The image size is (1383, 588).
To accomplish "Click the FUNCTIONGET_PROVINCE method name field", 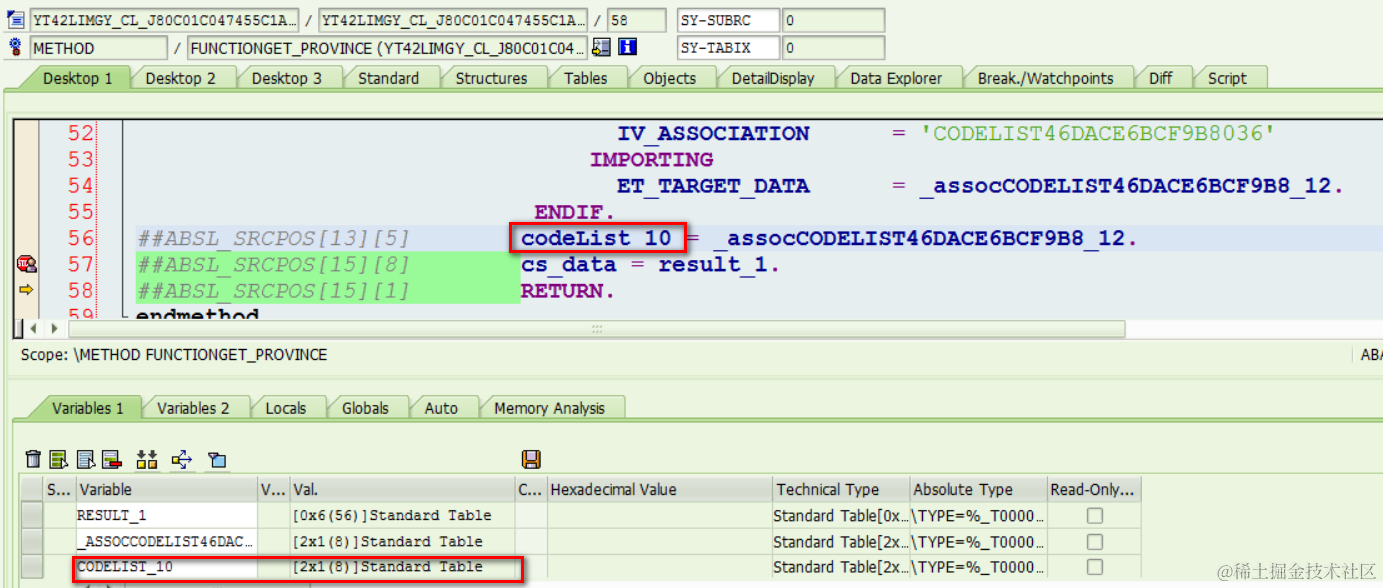I will click(387, 47).
